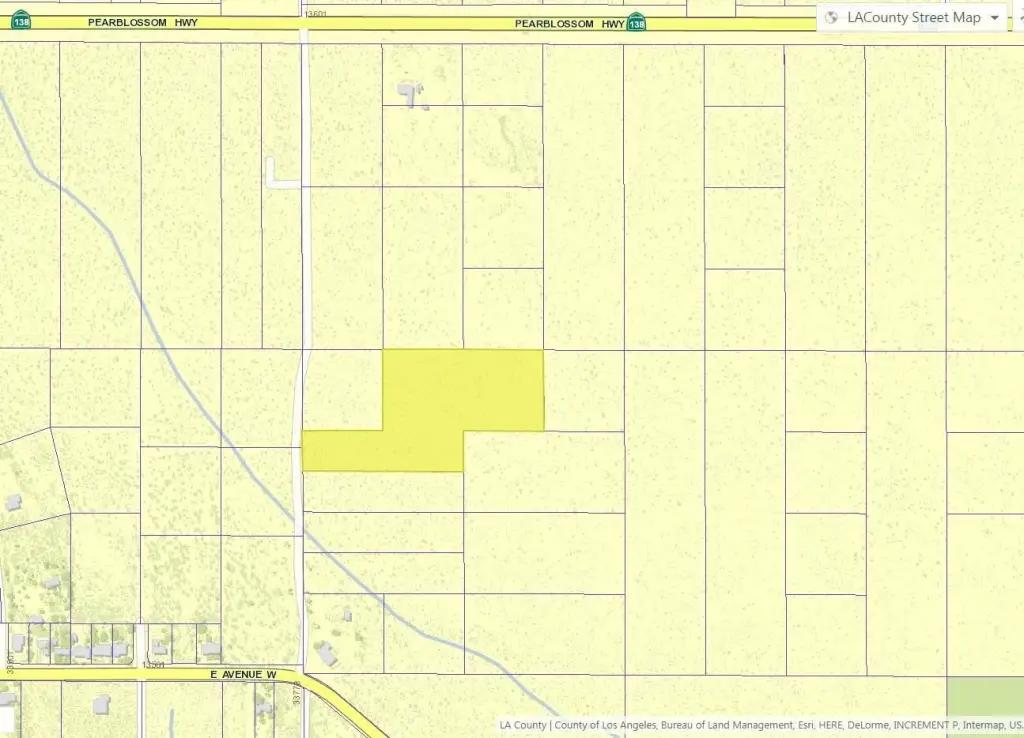Image resolution: width=1024 pixels, height=738 pixels.
Task: Open the LACounty Street Map selector
Action: 913,18
